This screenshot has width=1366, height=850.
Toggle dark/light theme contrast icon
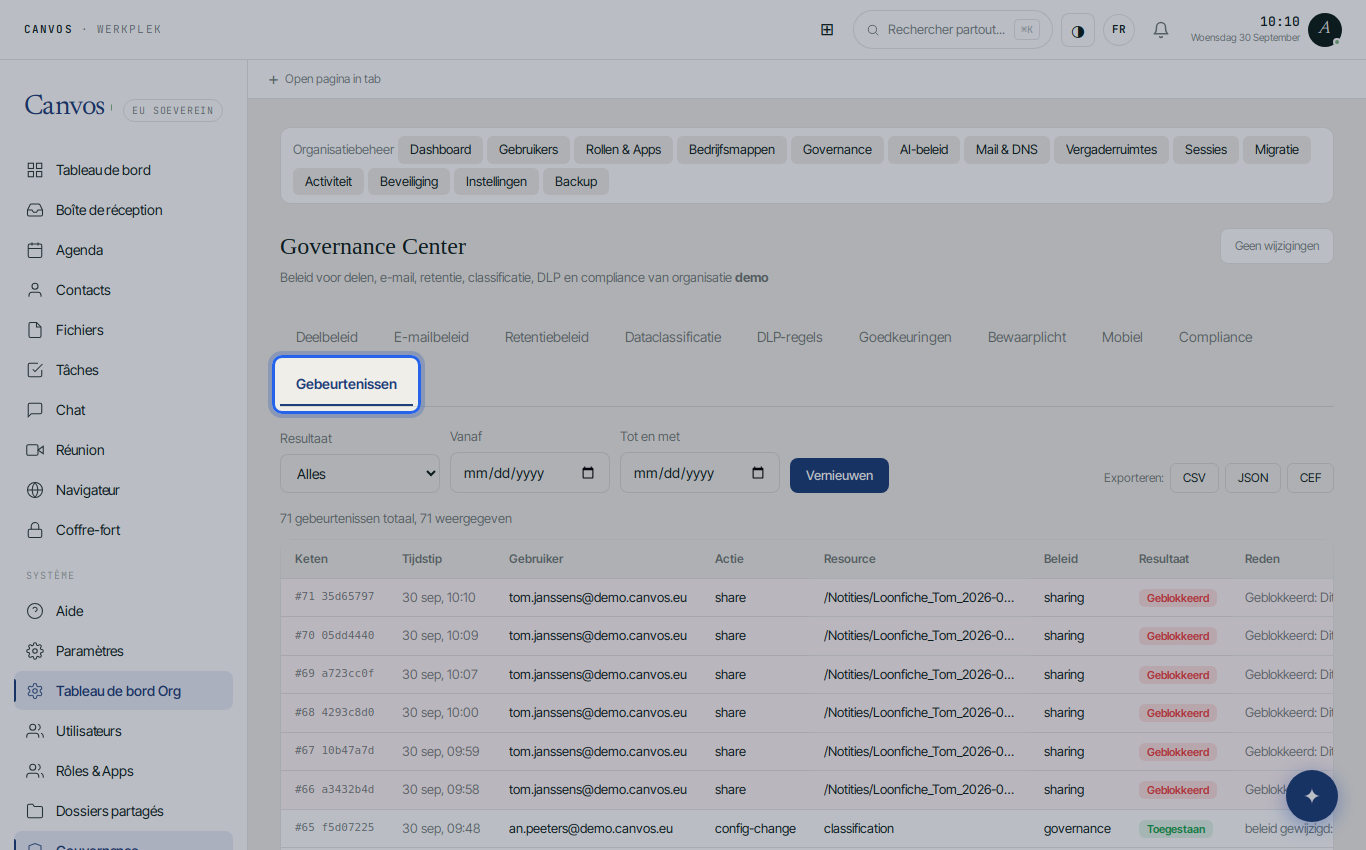(x=1078, y=30)
